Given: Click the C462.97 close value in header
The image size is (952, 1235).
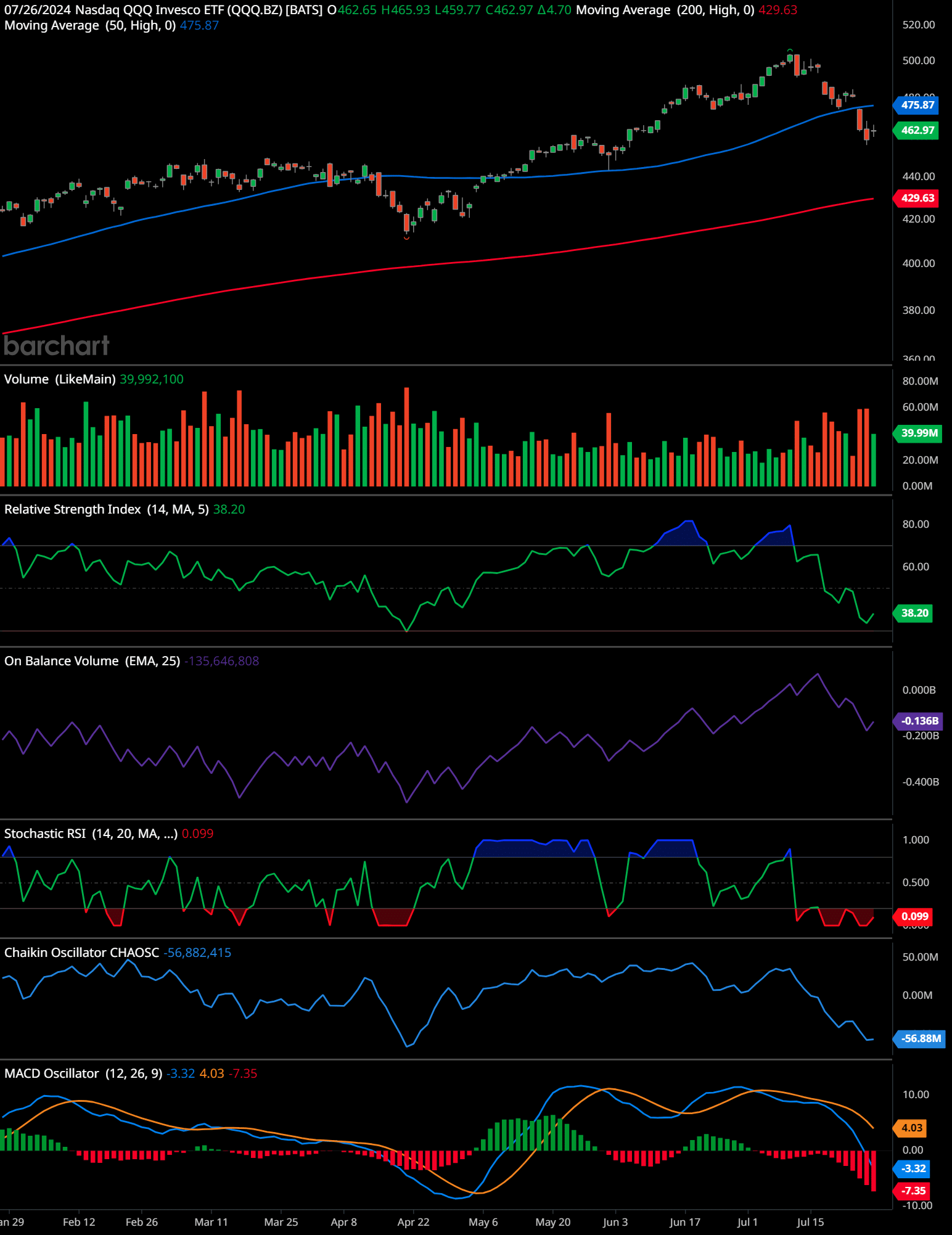Looking at the screenshot, I should pyautogui.click(x=509, y=10).
